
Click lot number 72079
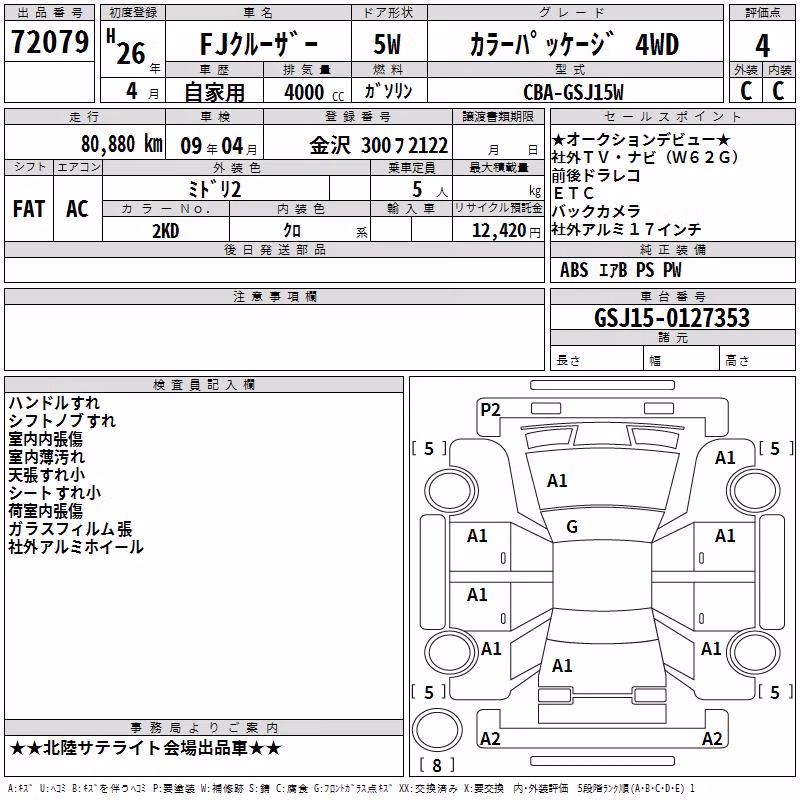point(49,42)
